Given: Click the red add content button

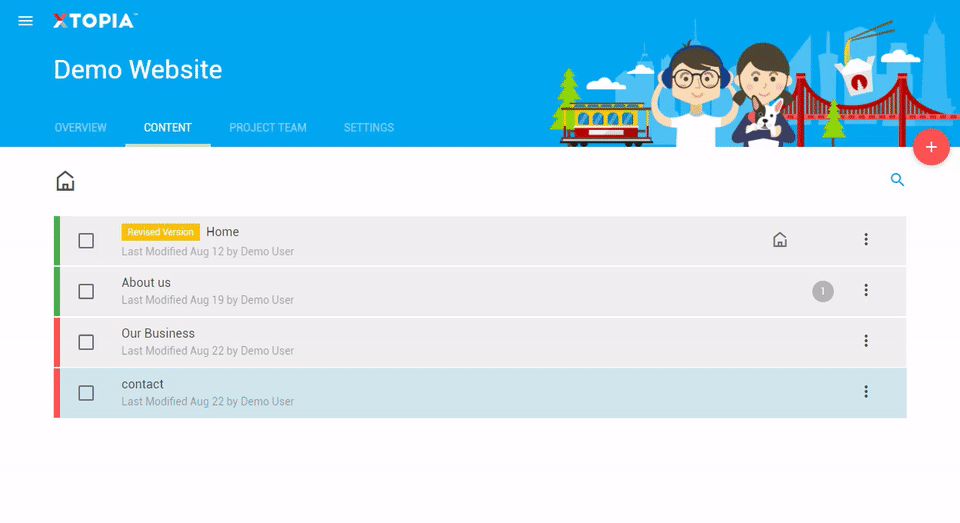Looking at the screenshot, I should pos(930,147).
